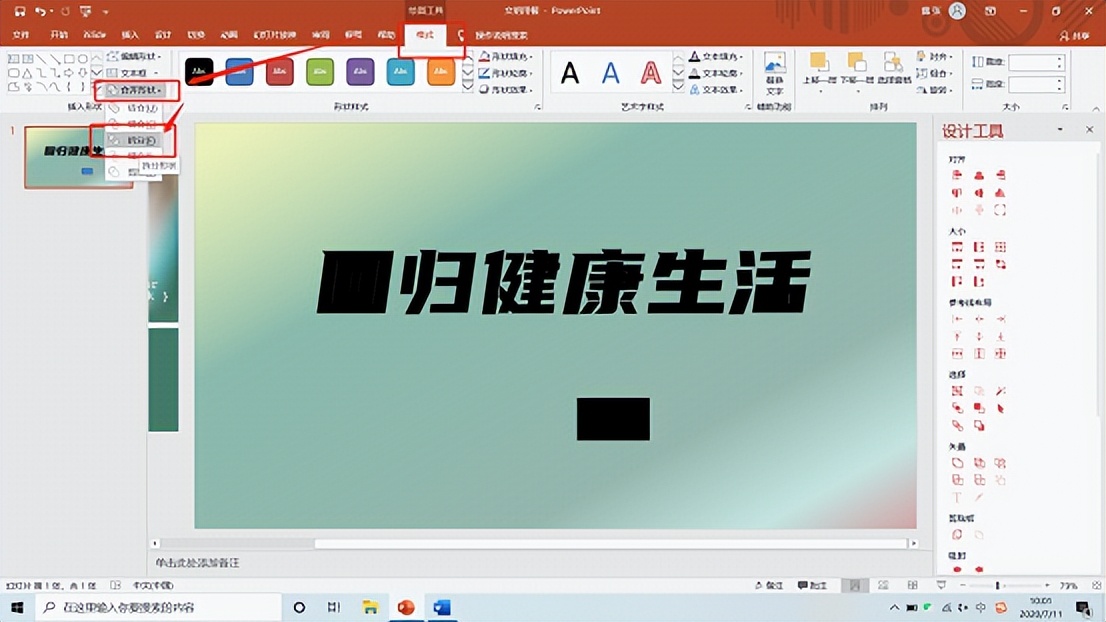Apply the blue A WordArt style
This screenshot has height=622, width=1106.
(610, 73)
